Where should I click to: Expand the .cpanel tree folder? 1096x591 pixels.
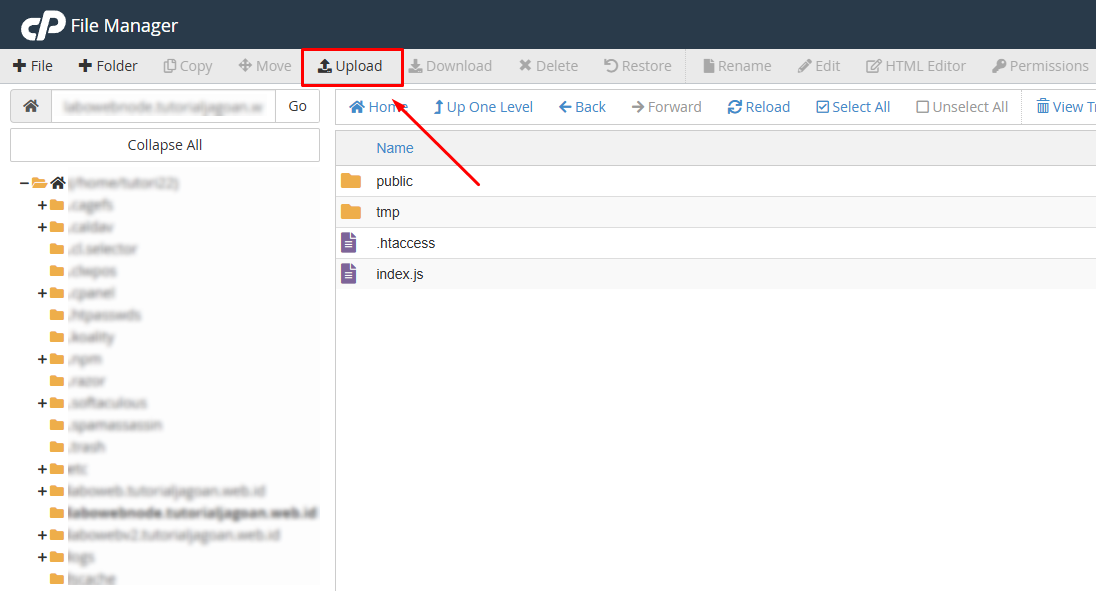point(42,293)
